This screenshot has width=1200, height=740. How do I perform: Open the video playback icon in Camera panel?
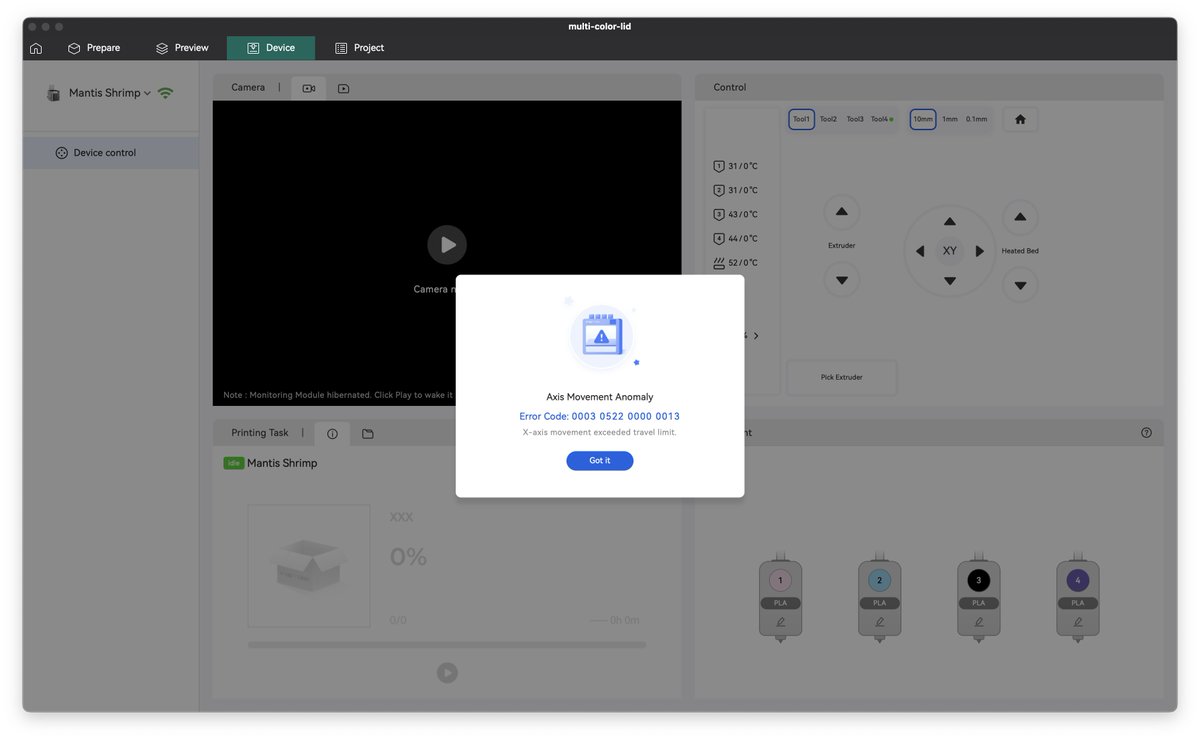click(x=343, y=88)
